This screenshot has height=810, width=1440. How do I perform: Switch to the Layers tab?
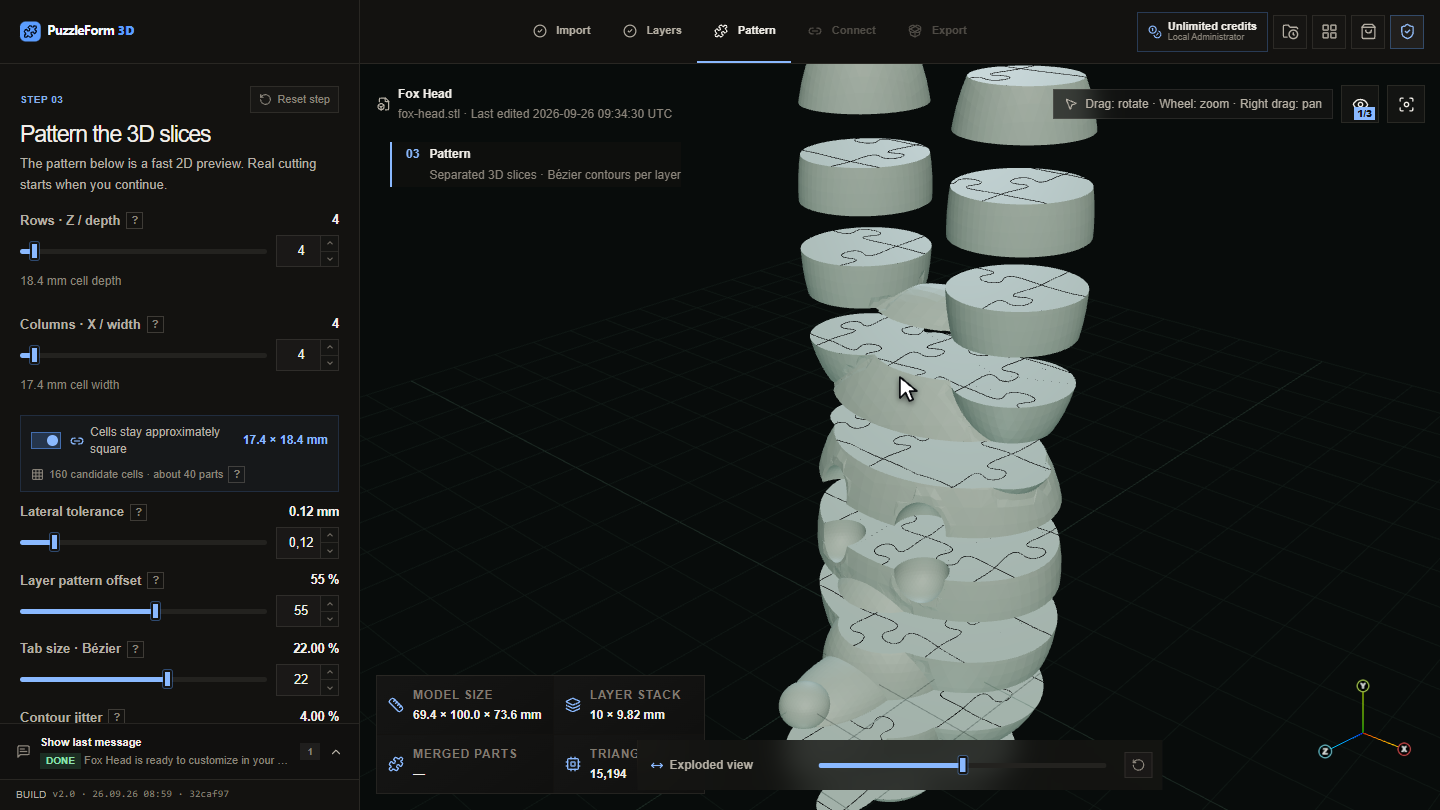(x=652, y=31)
